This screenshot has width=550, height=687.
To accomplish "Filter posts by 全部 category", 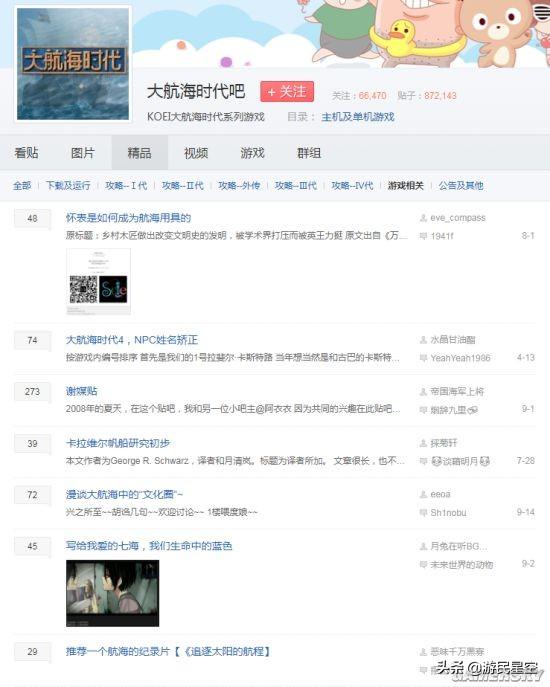I will [x=22, y=186].
